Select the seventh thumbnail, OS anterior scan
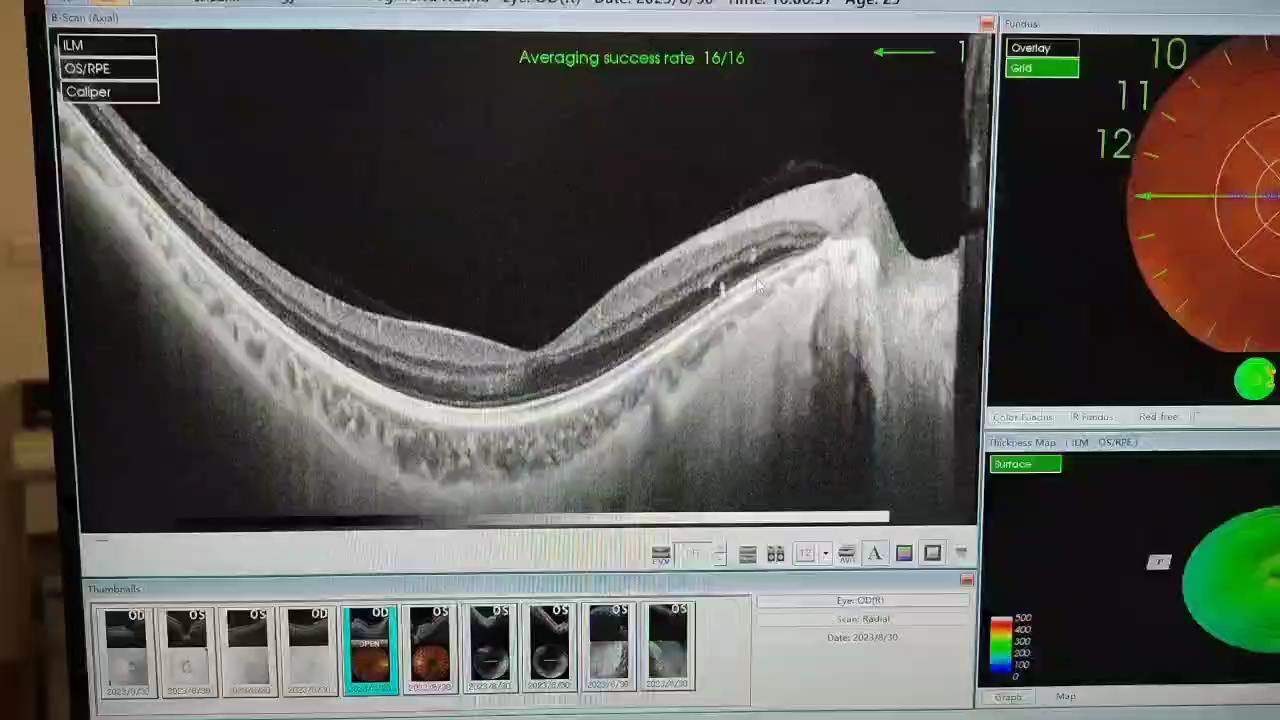Image resolution: width=1280 pixels, height=720 pixels. [490, 648]
